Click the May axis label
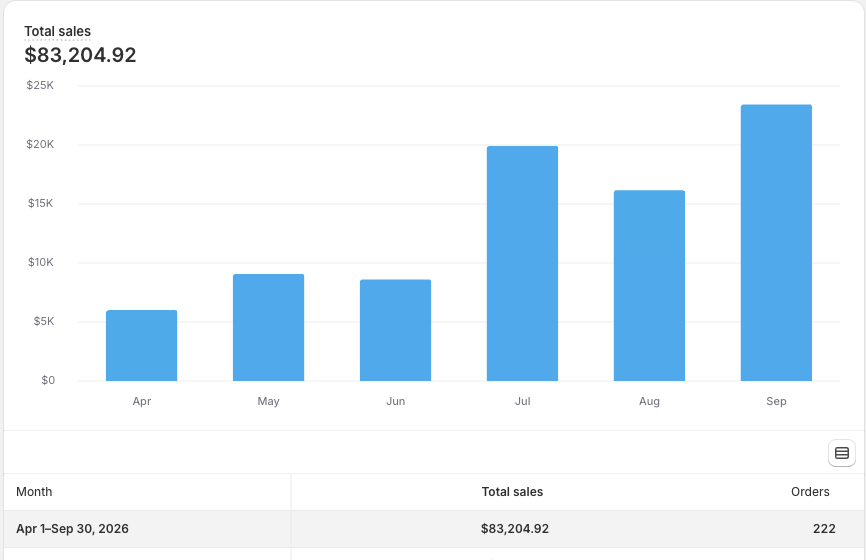The width and height of the screenshot is (866, 560). point(268,401)
